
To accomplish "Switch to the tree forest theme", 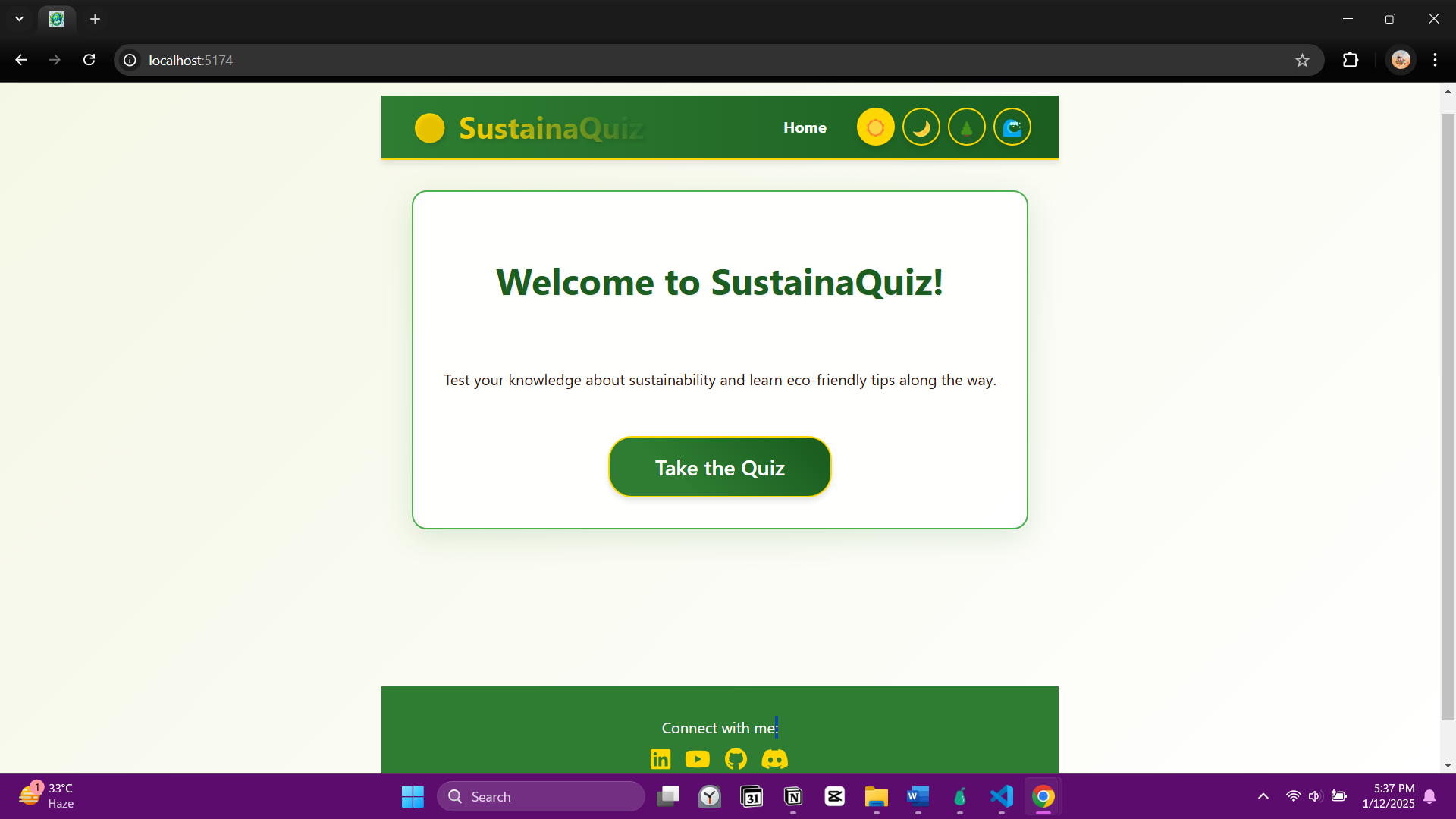I will tap(966, 127).
